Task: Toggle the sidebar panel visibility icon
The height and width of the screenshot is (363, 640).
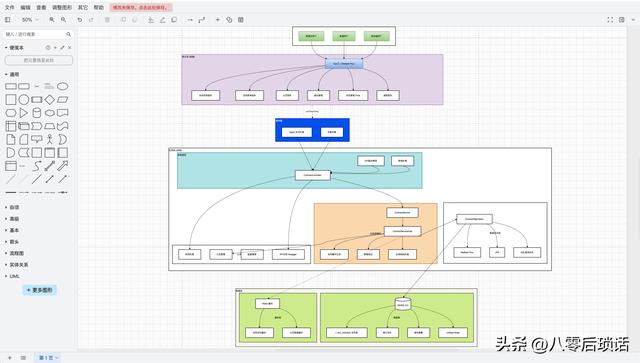Action: point(7,20)
